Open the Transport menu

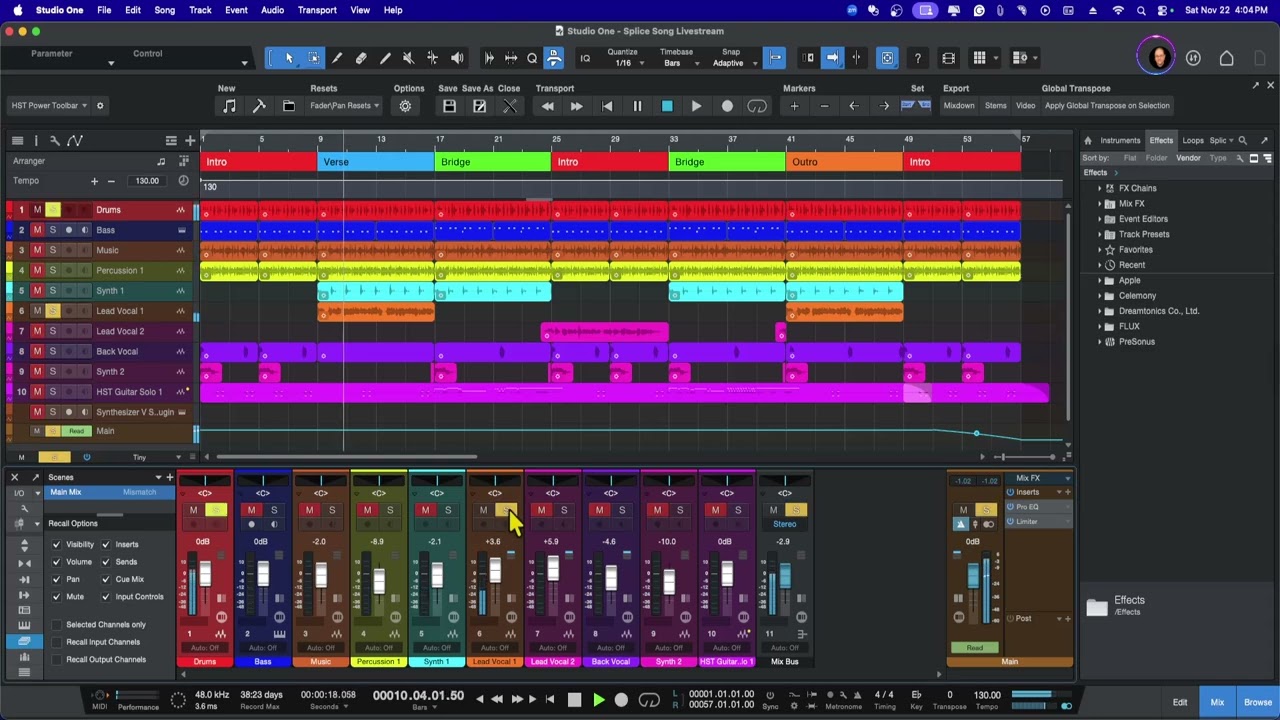[x=317, y=10]
